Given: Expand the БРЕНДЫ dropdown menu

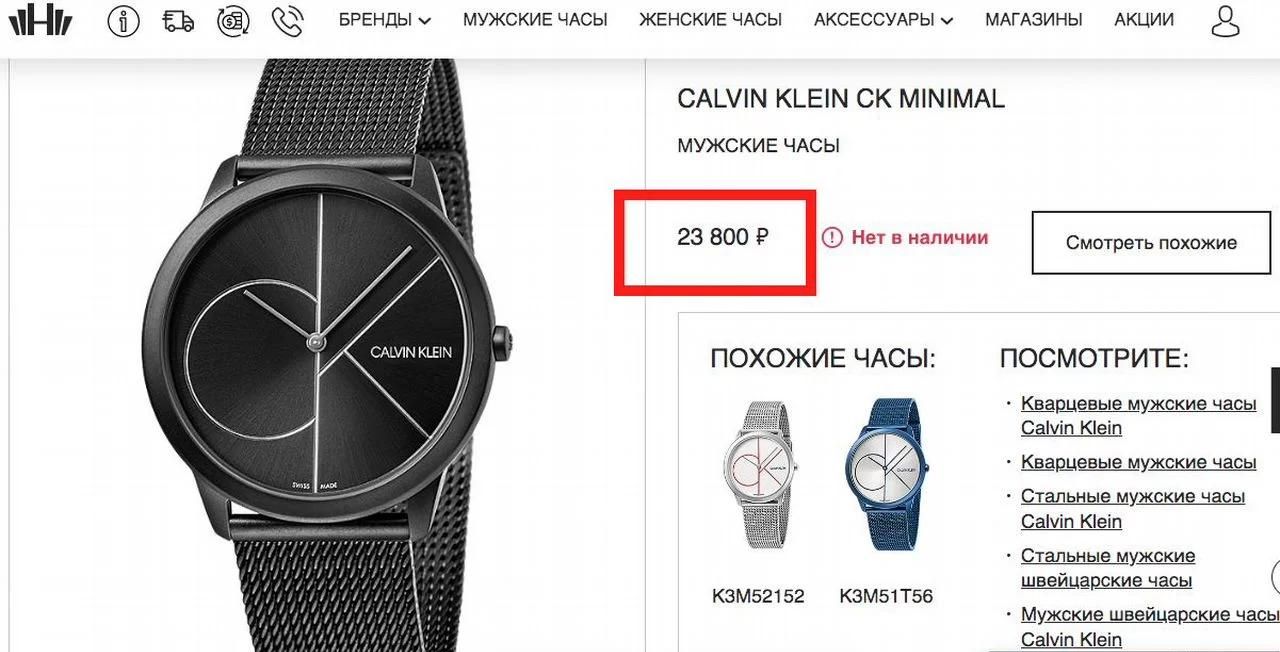Looking at the screenshot, I should click(x=385, y=20).
